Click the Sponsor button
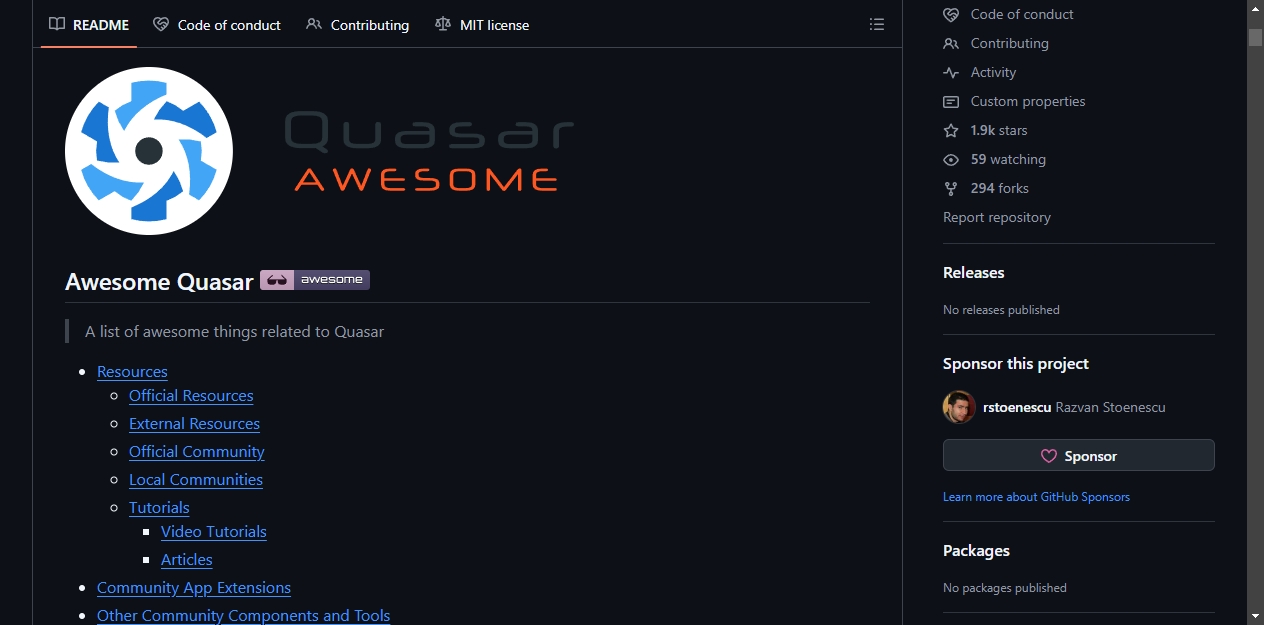 coord(1079,455)
